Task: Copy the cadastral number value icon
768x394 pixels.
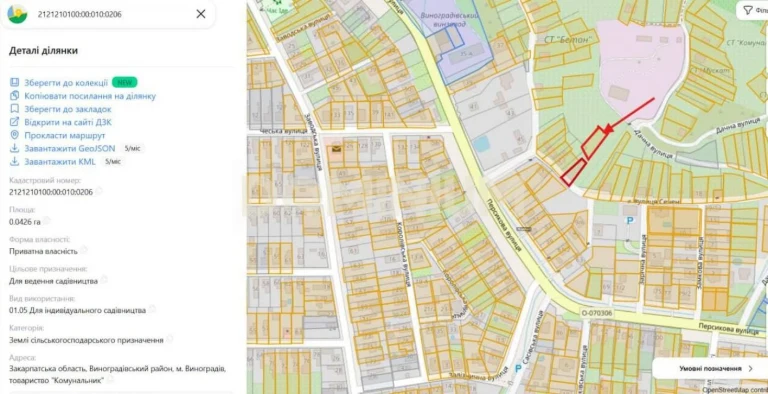Action: coord(99,192)
